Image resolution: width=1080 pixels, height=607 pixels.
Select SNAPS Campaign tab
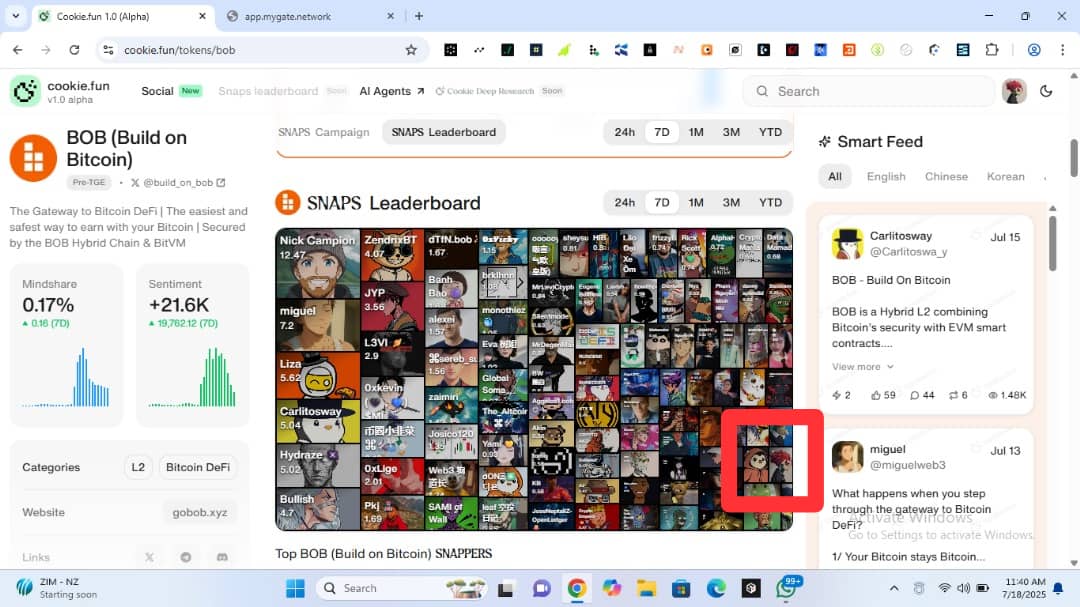click(324, 132)
